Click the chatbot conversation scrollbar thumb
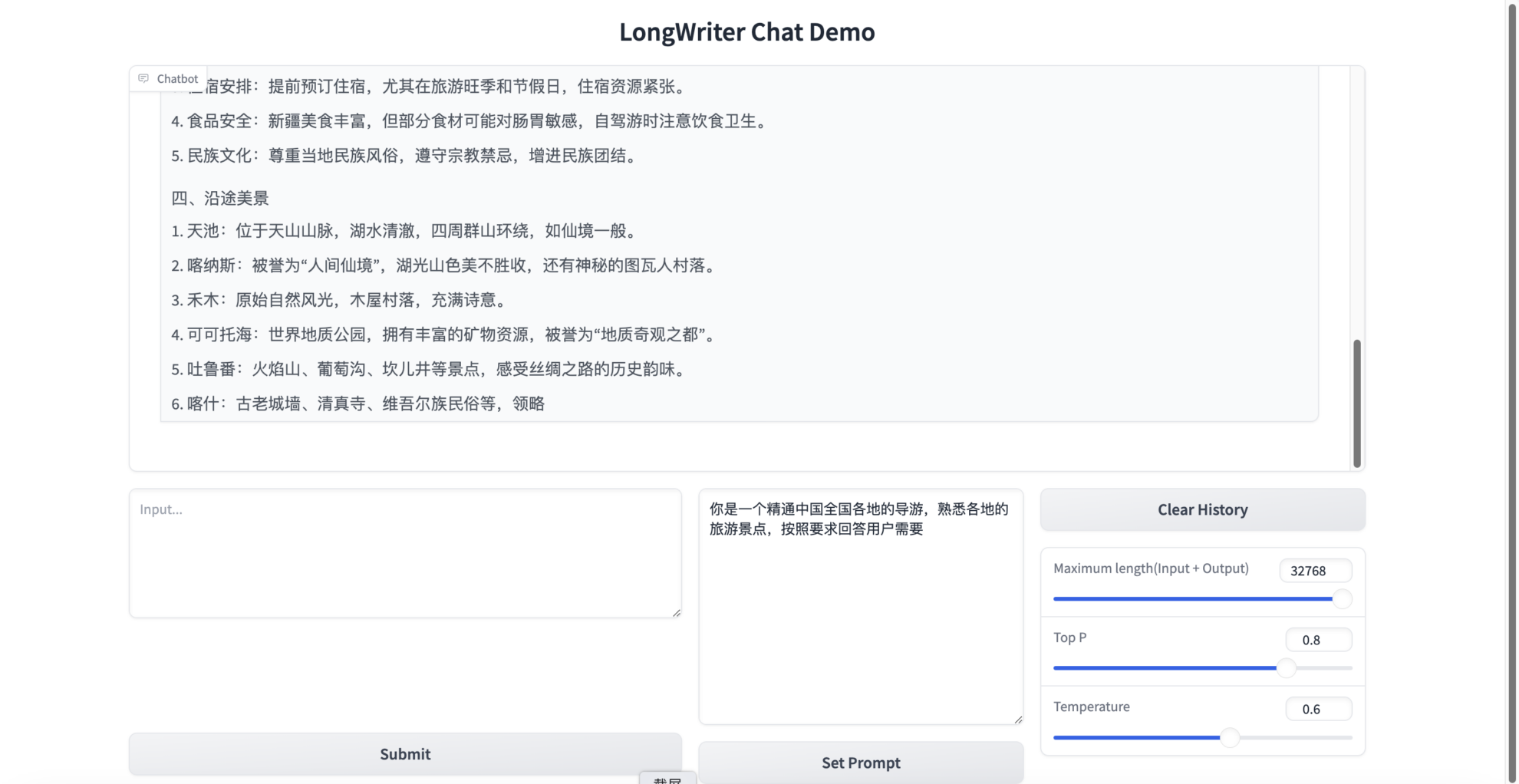 click(1356, 403)
